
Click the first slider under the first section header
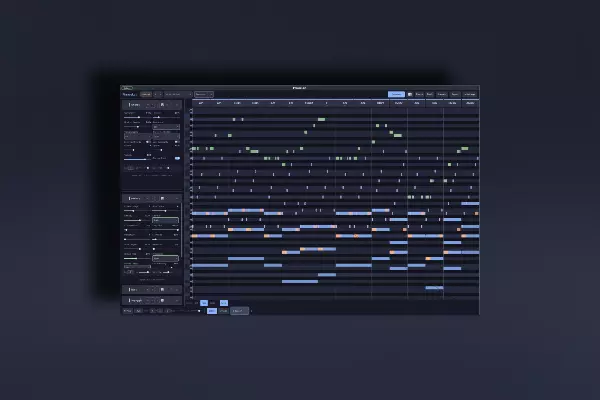tap(137, 117)
